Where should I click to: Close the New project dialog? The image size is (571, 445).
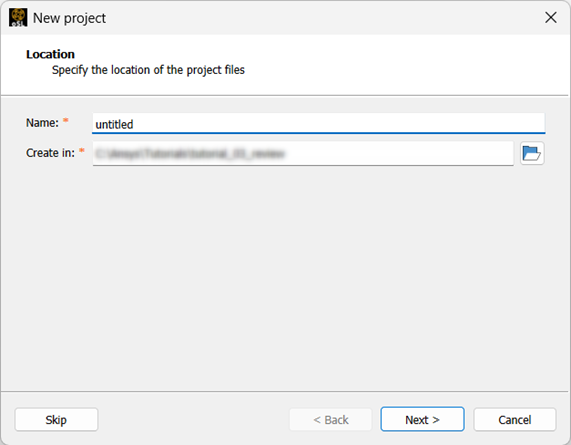click(551, 17)
